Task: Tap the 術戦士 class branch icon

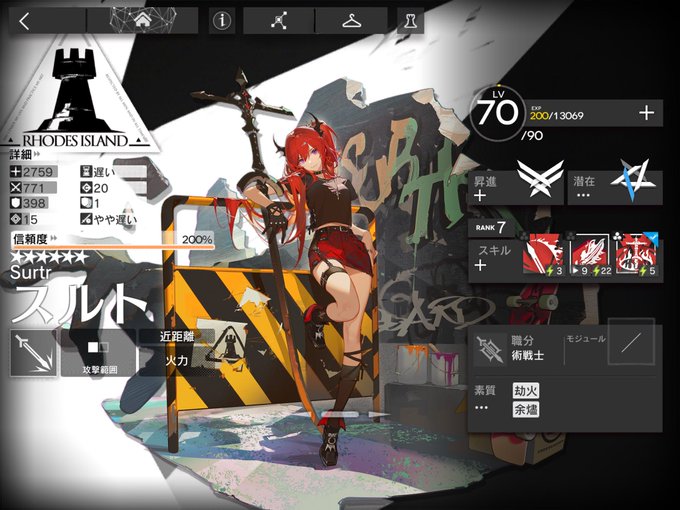Action: click(x=489, y=349)
